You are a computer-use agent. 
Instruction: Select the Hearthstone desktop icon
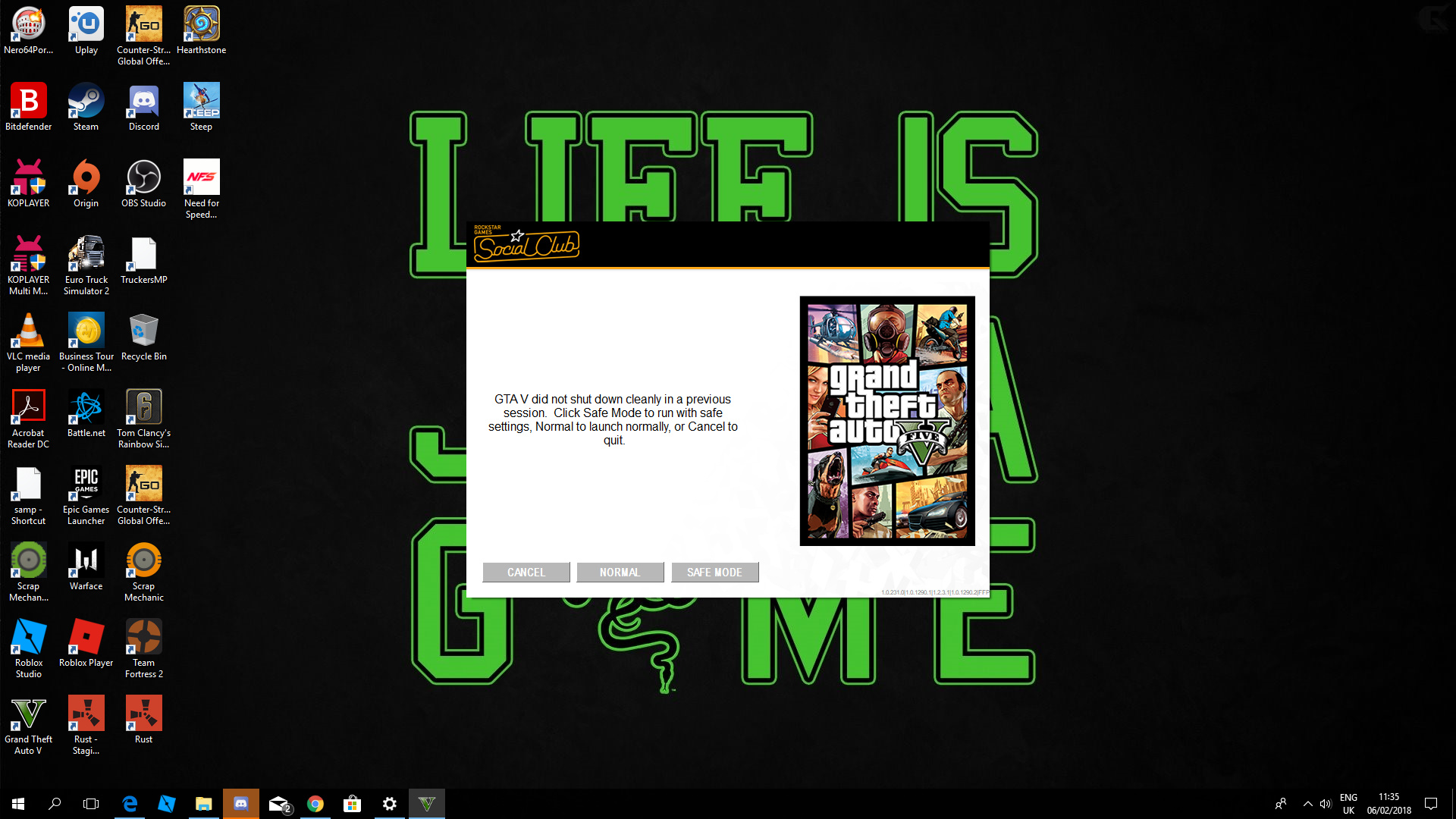click(x=202, y=31)
